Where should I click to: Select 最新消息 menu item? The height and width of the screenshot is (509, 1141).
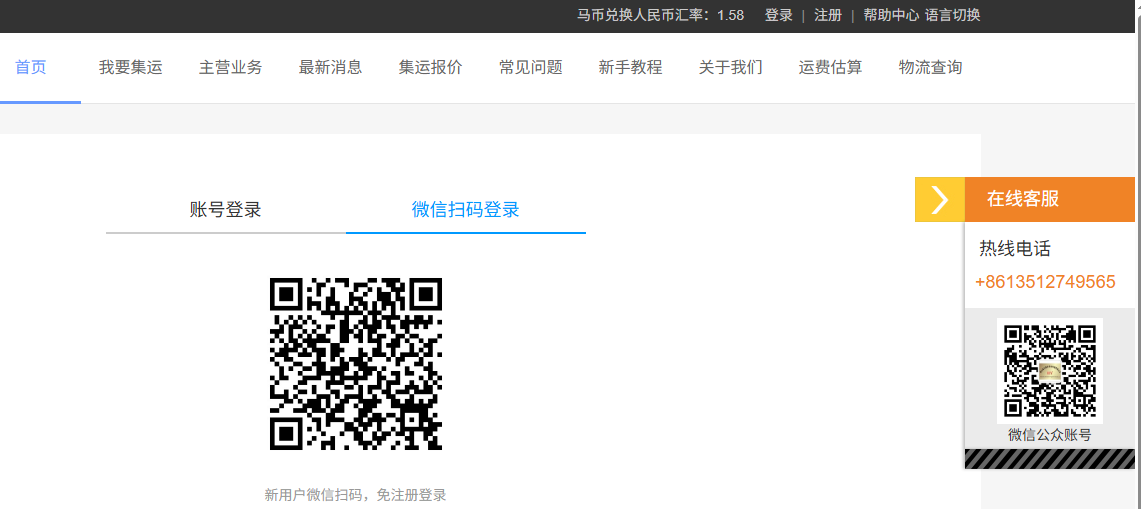tap(330, 68)
